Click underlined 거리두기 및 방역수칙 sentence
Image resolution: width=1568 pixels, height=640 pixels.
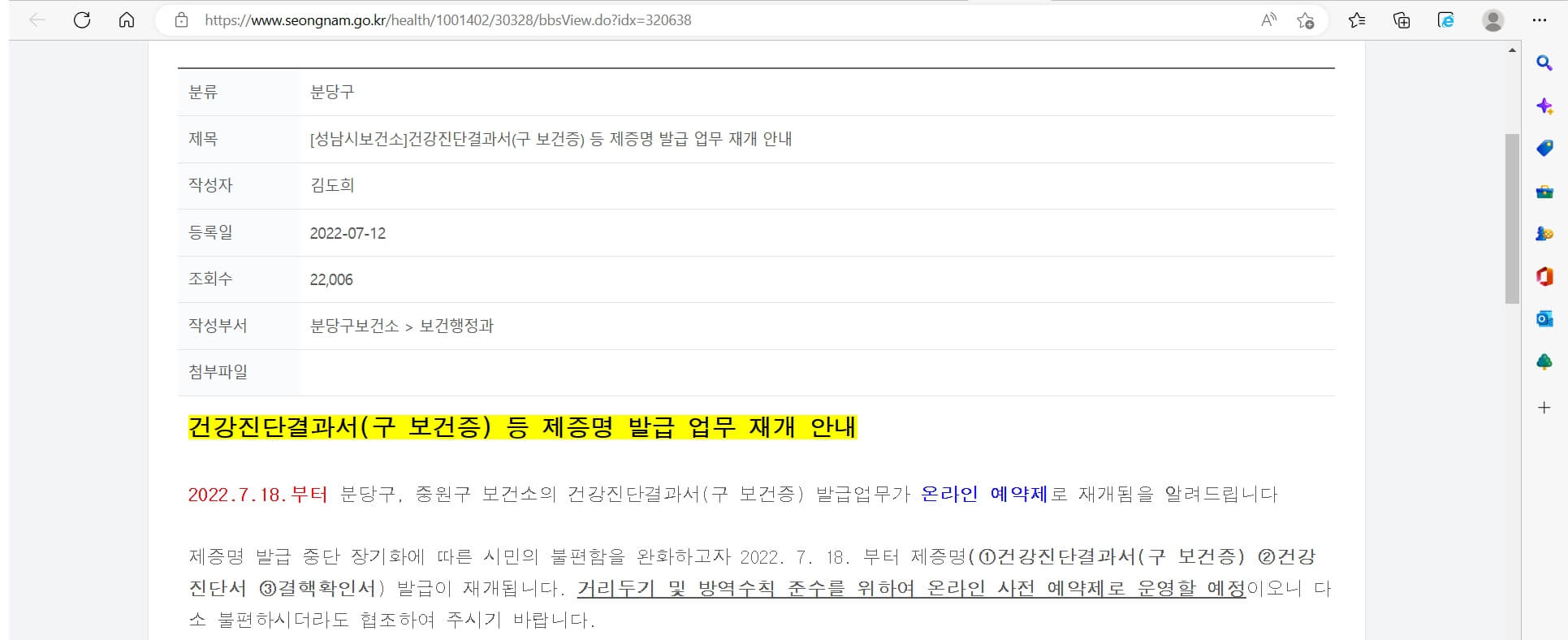[911, 588]
